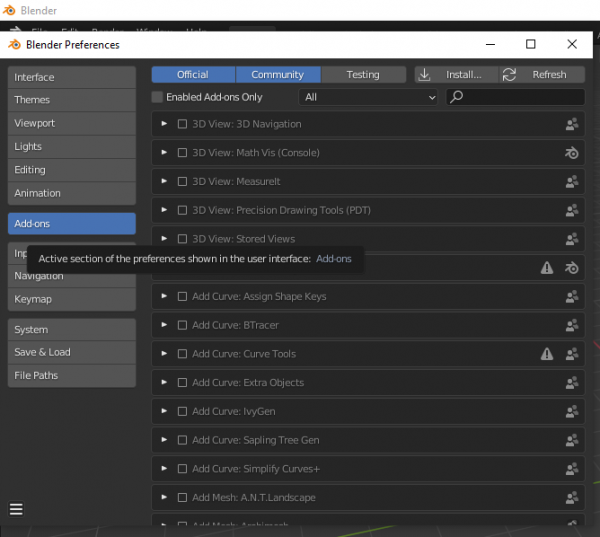Expand 3D Navigation add-on details
The width and height of the screenshot is (600, 537).
click(x=164, y=124)
